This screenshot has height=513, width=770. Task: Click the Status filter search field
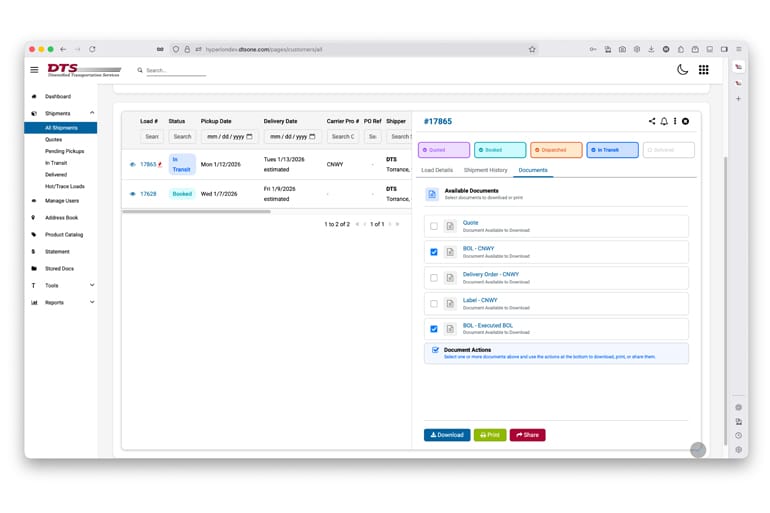182,136
